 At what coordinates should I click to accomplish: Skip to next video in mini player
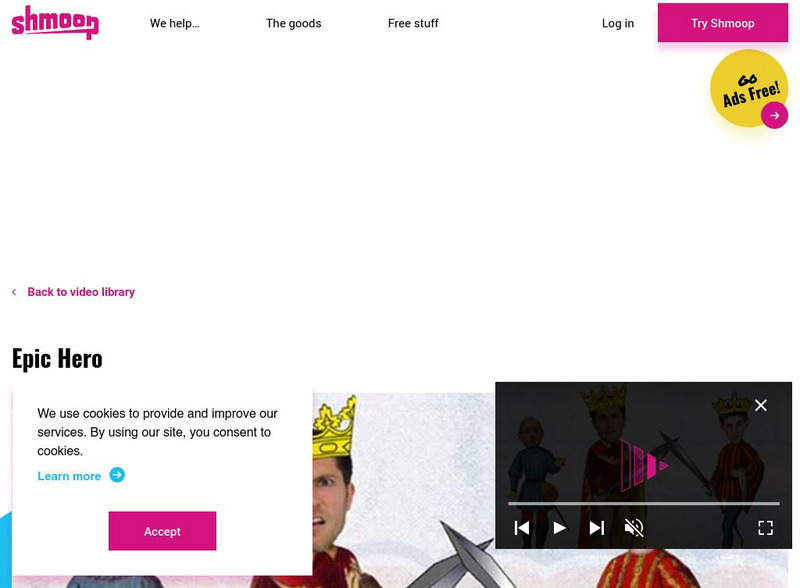tap(597, 528)
